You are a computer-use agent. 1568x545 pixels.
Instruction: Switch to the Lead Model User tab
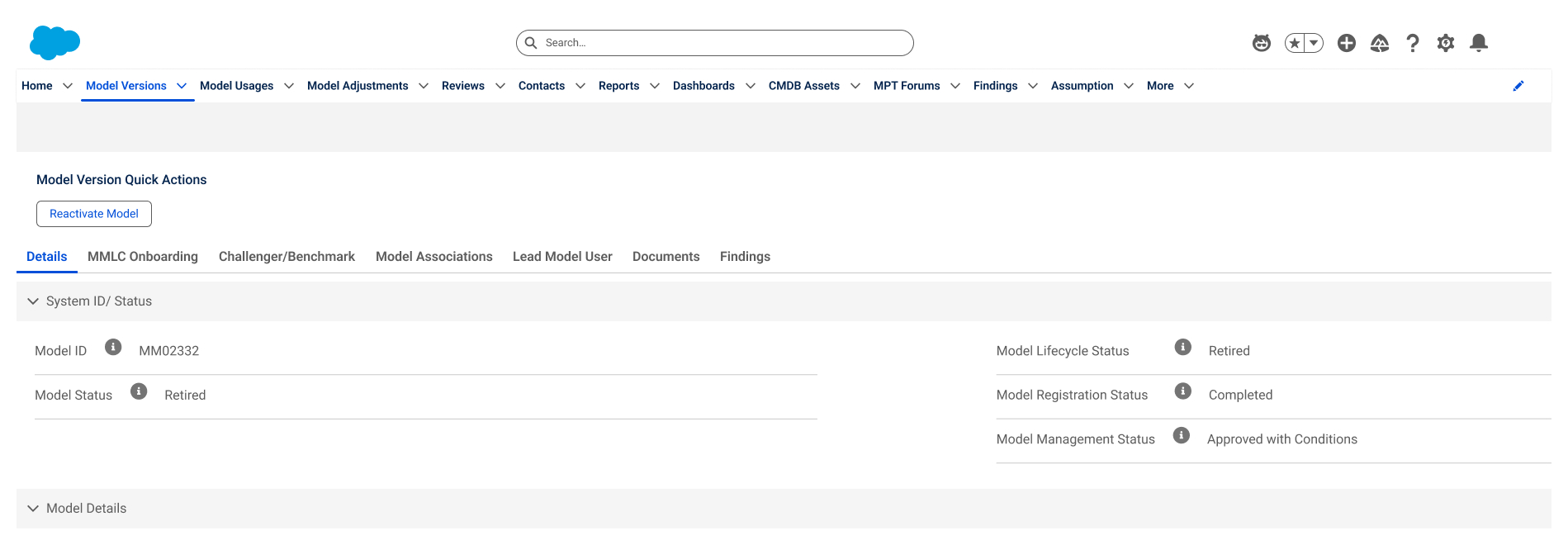562,257
